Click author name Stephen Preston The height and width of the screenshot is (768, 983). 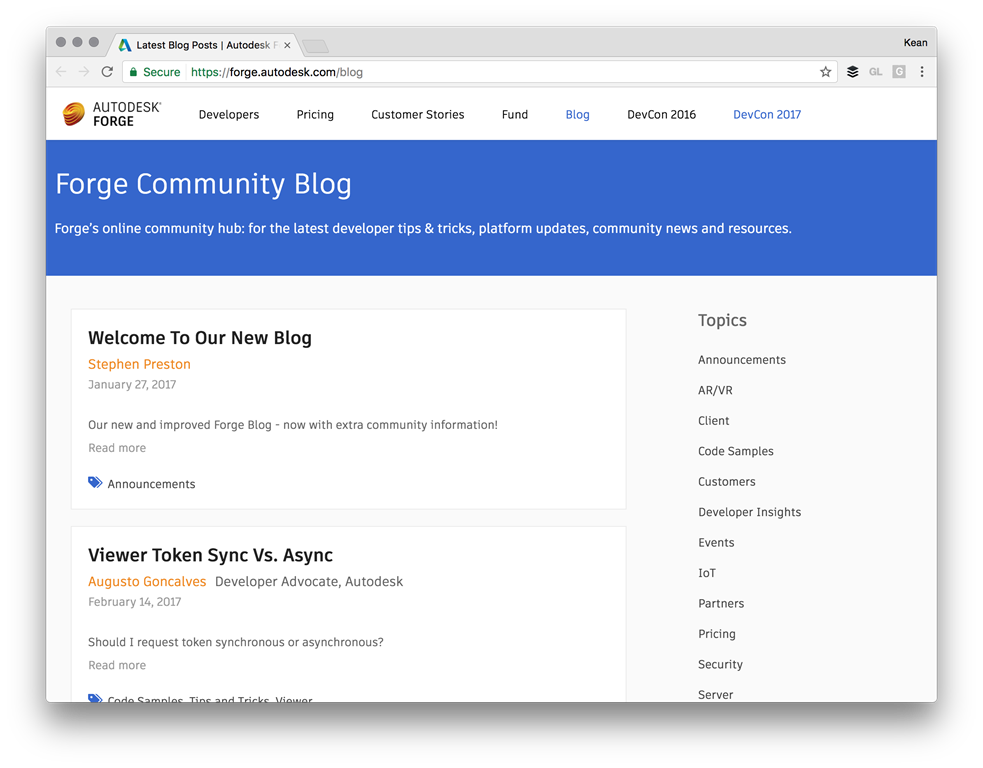coord(139,364)
